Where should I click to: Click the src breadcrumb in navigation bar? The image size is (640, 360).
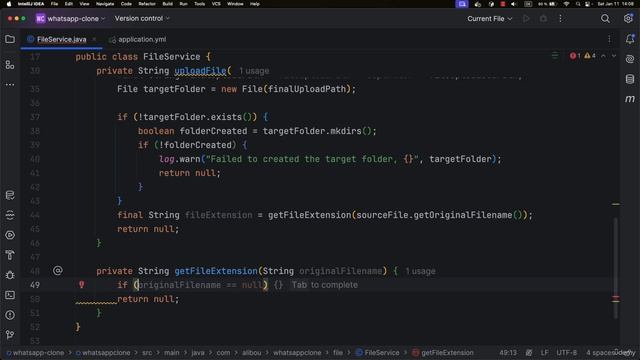(147, 353)
